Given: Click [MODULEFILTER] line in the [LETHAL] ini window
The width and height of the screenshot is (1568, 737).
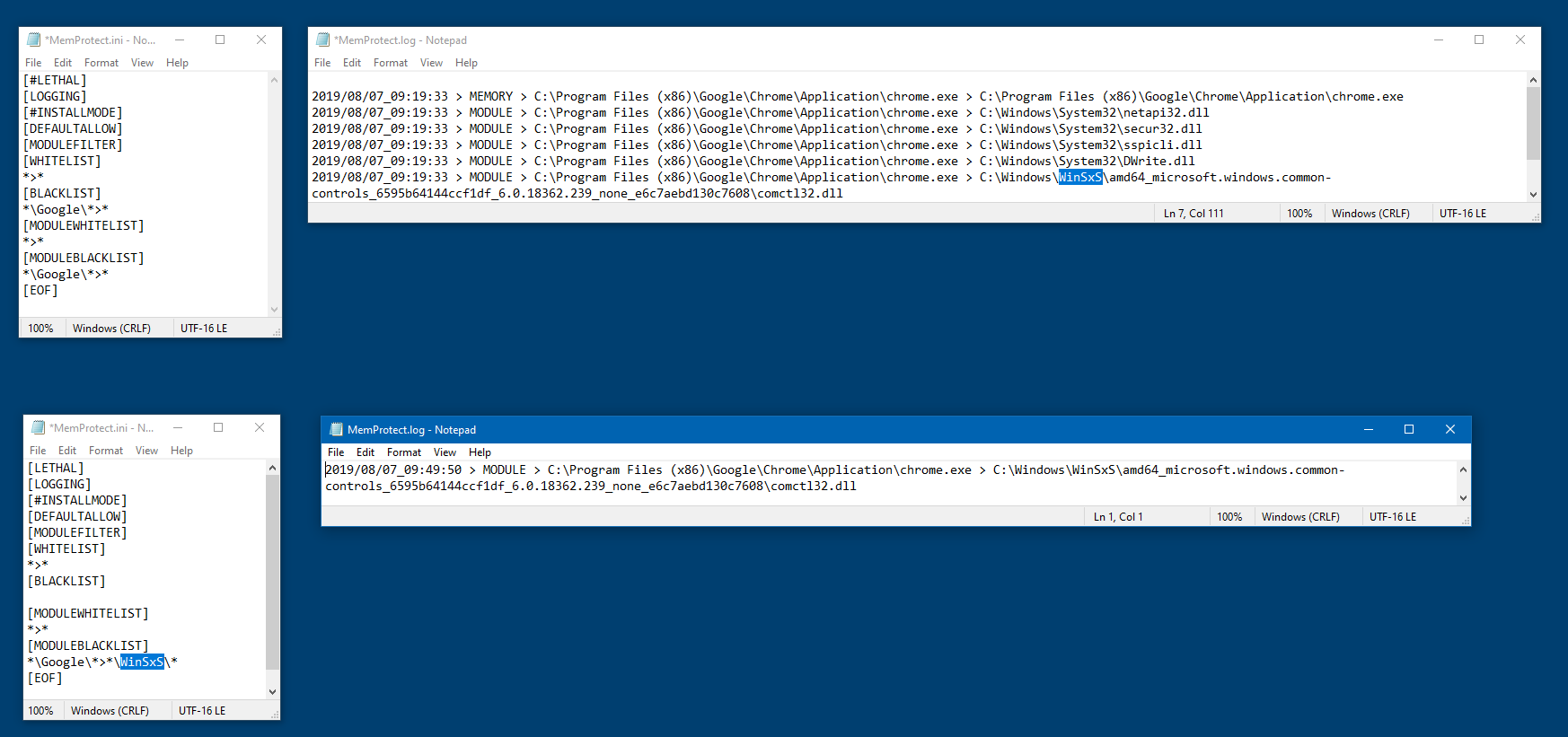Looking at the screenshot, I should pyautogui.click(x=77, y=532).
